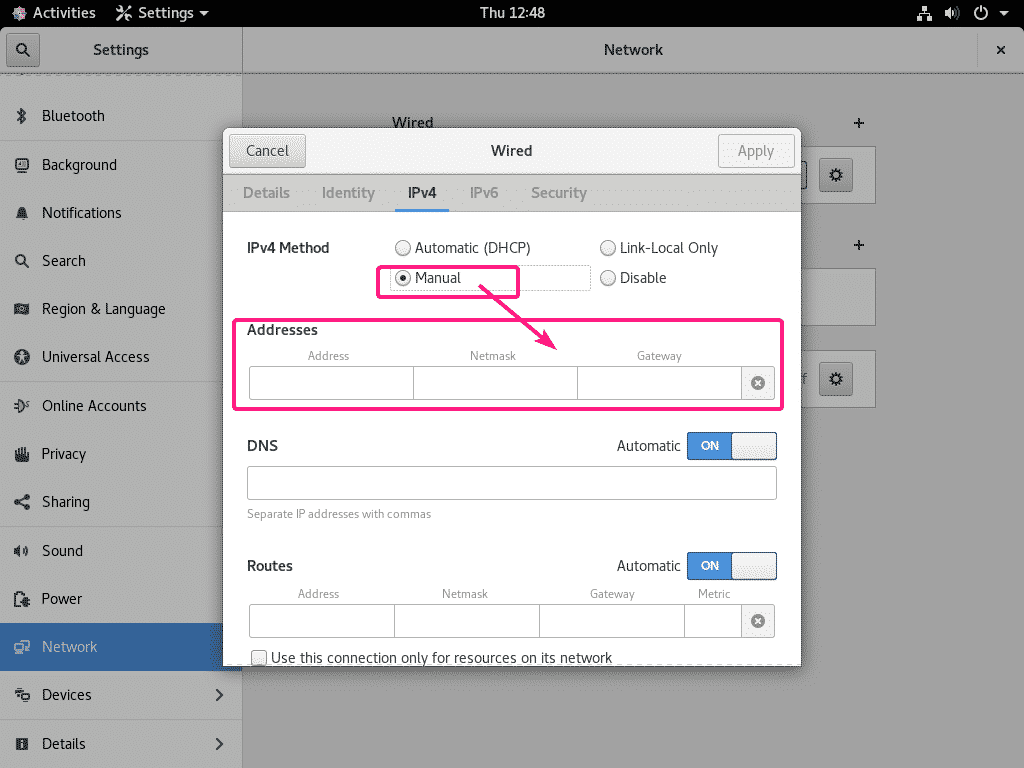Screen dimensions: 1024x768
Task: Select the IPv4 tab
Action: (422, 193)
